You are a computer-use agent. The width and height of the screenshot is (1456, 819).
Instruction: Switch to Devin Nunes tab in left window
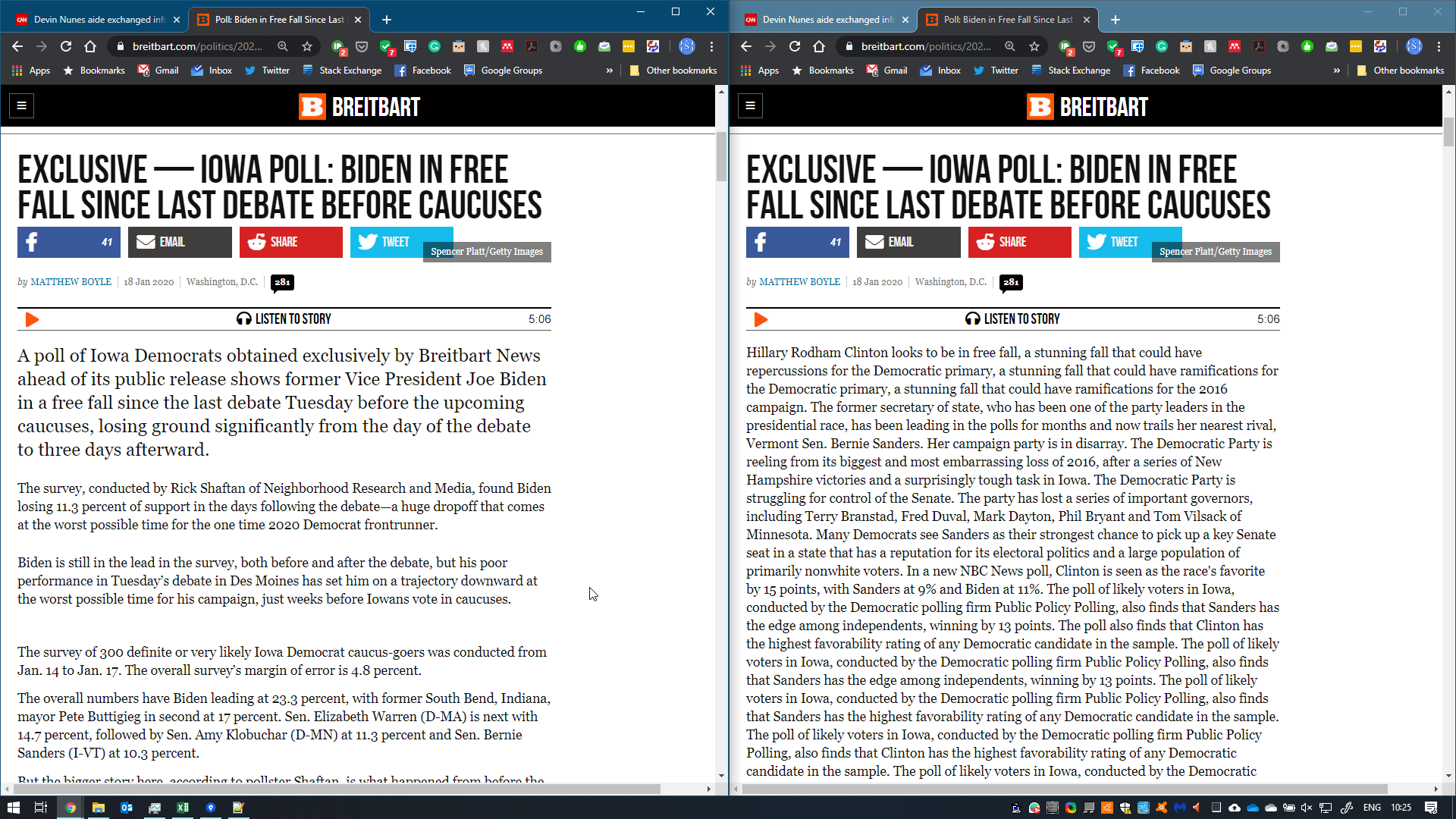click(99, 20)
